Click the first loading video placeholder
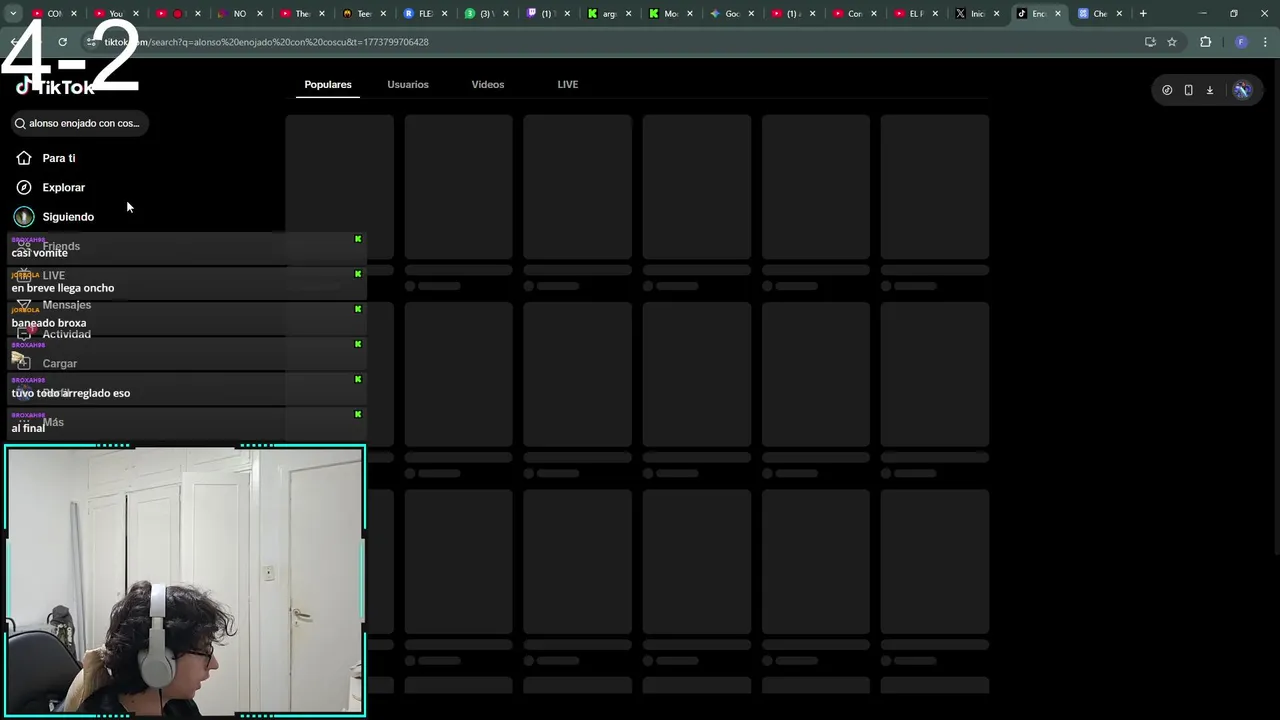This screenshot has height=720, width=1280. 340,187
